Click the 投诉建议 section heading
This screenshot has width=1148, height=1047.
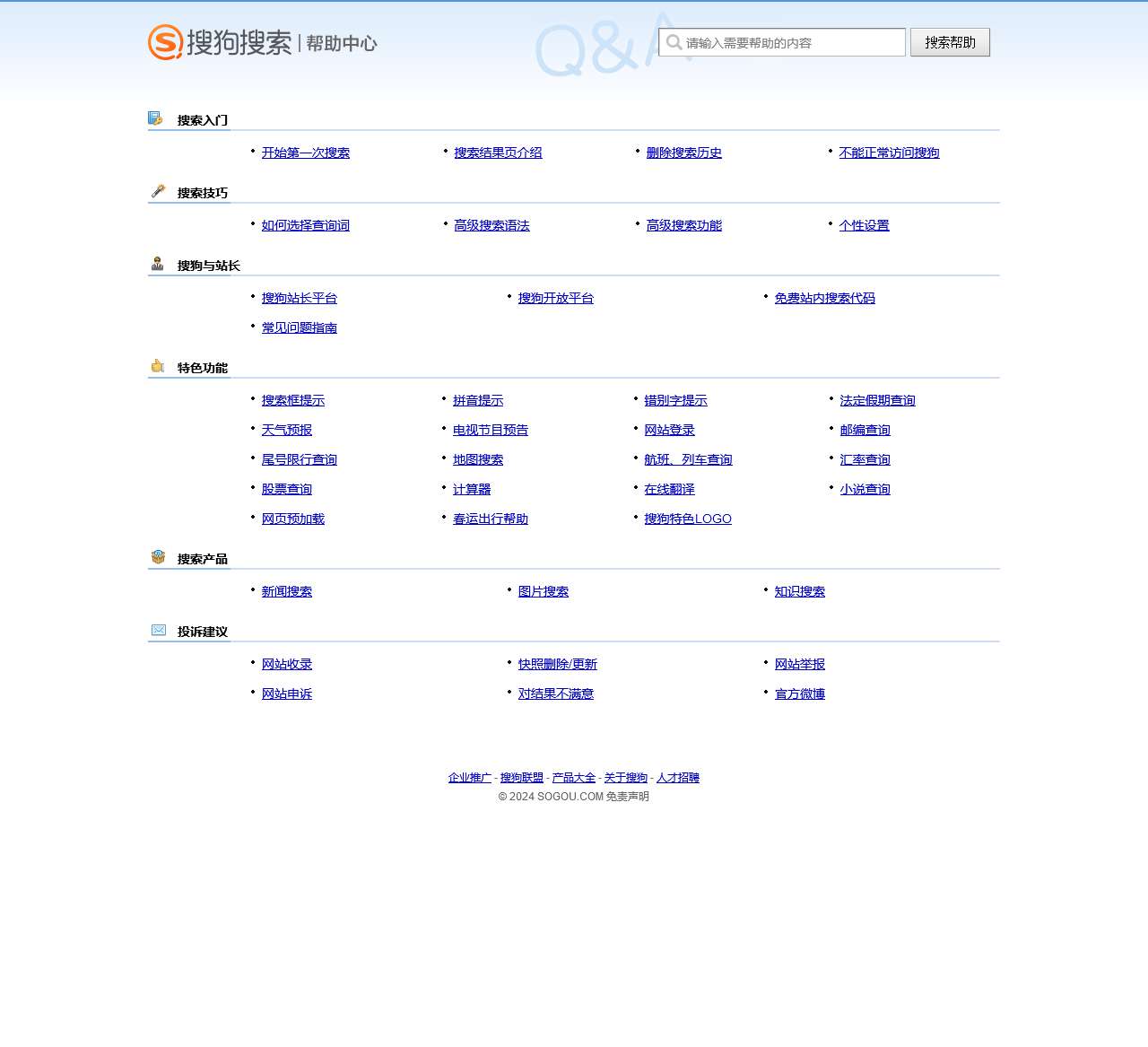203,632
